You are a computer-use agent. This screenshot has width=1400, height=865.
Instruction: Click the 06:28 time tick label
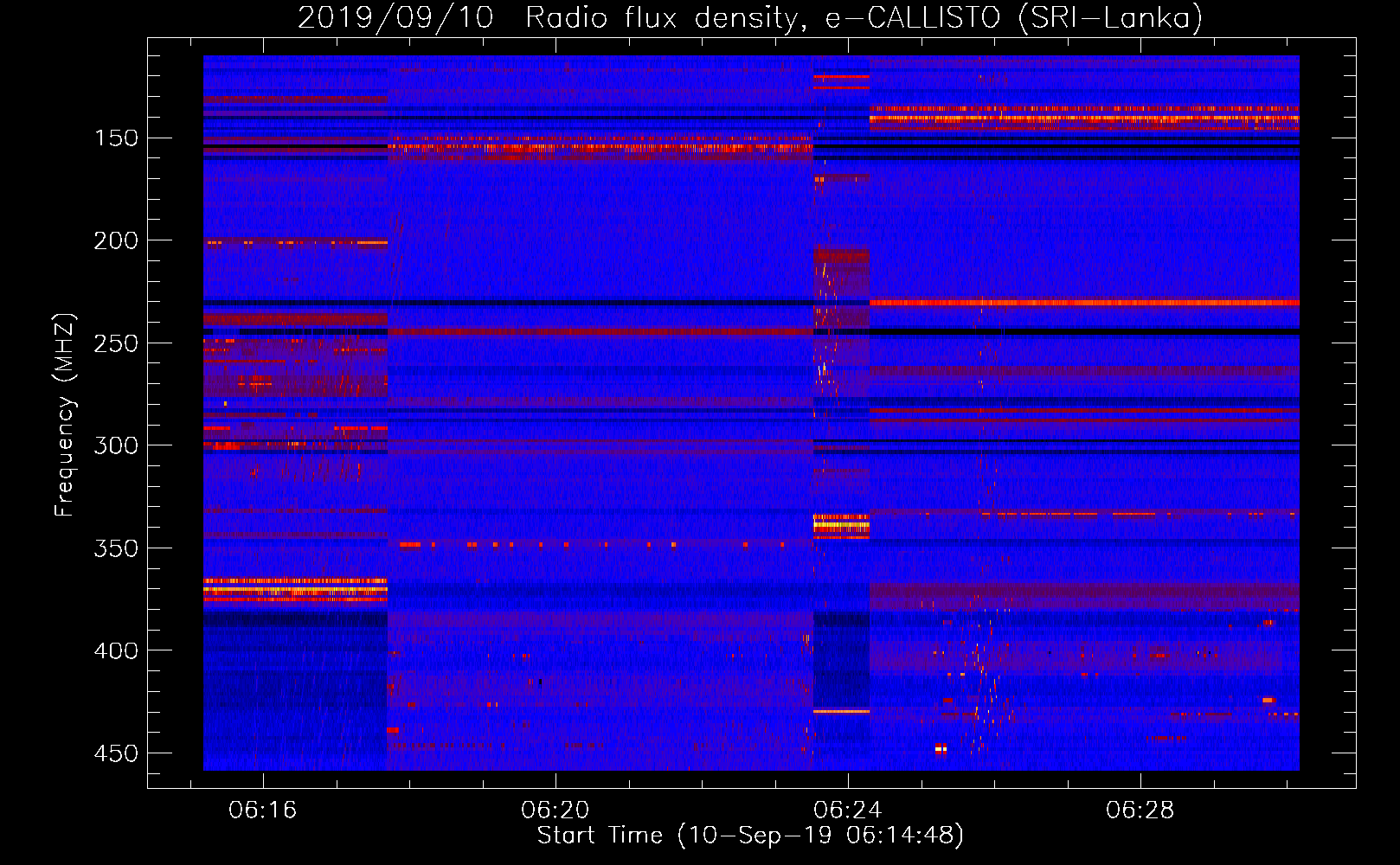(x=1140, y=810)
